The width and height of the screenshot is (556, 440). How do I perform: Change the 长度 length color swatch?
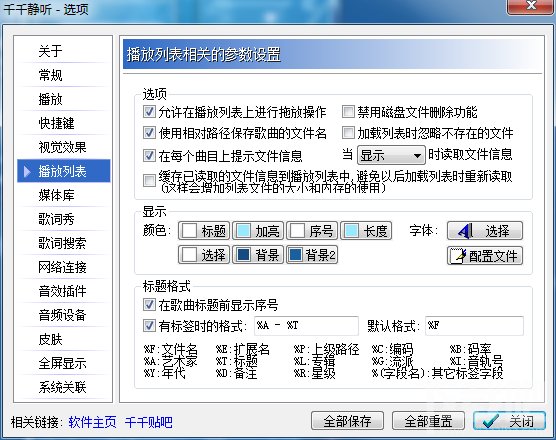366,231
